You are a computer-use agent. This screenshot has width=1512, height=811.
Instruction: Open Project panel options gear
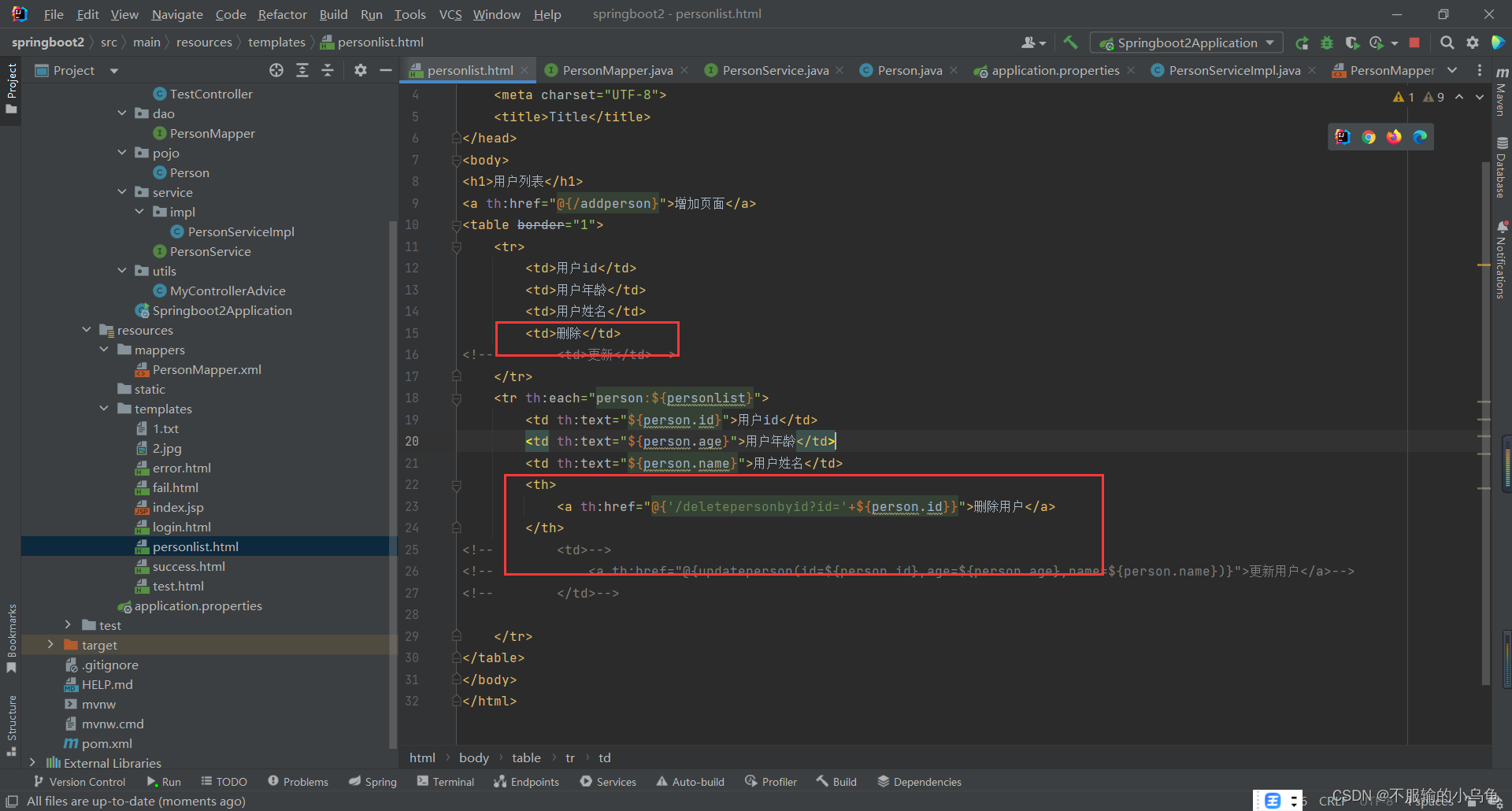tap(360, 70)
